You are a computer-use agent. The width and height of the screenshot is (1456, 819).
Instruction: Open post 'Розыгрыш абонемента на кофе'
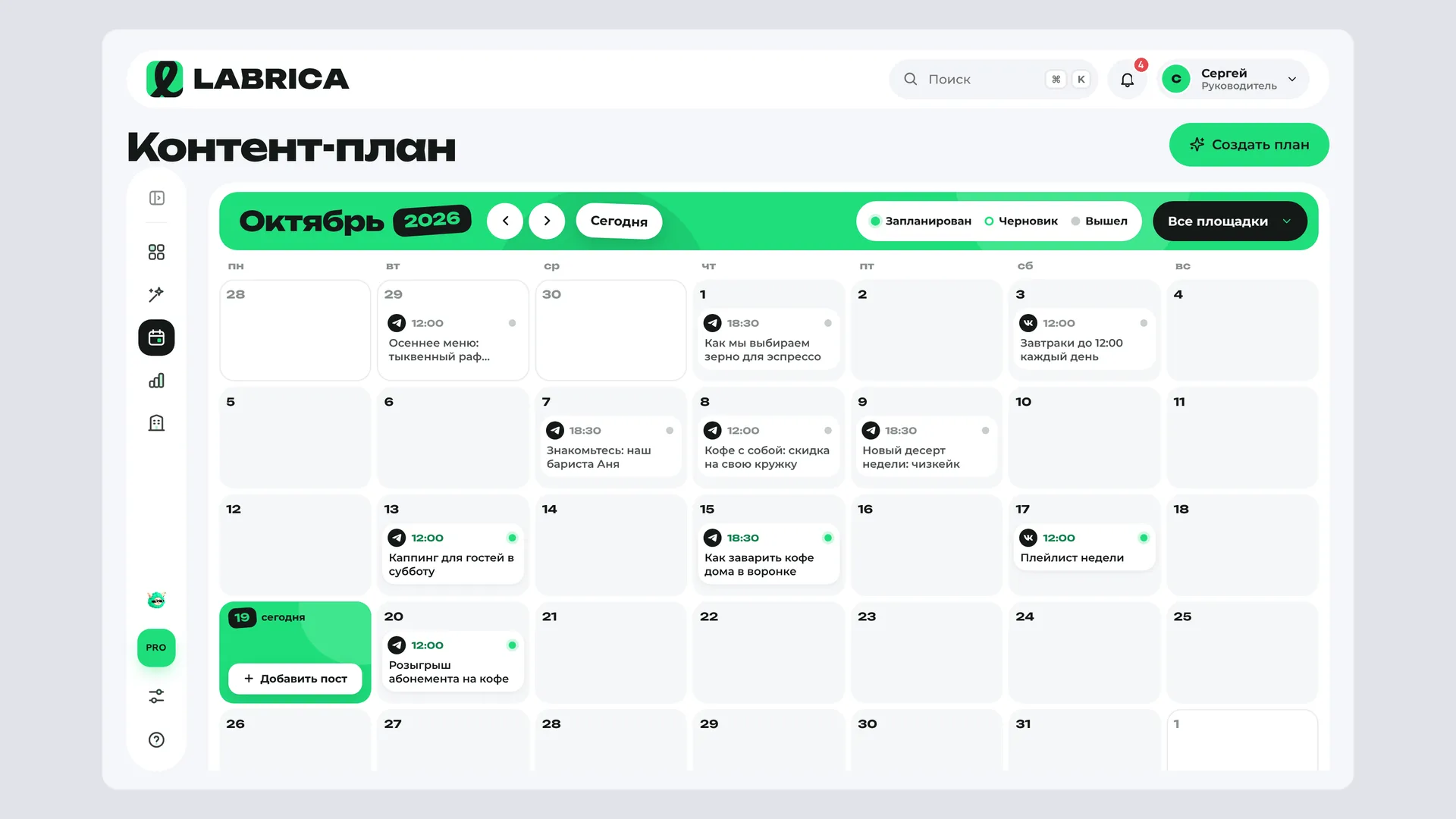coord(453,661)
